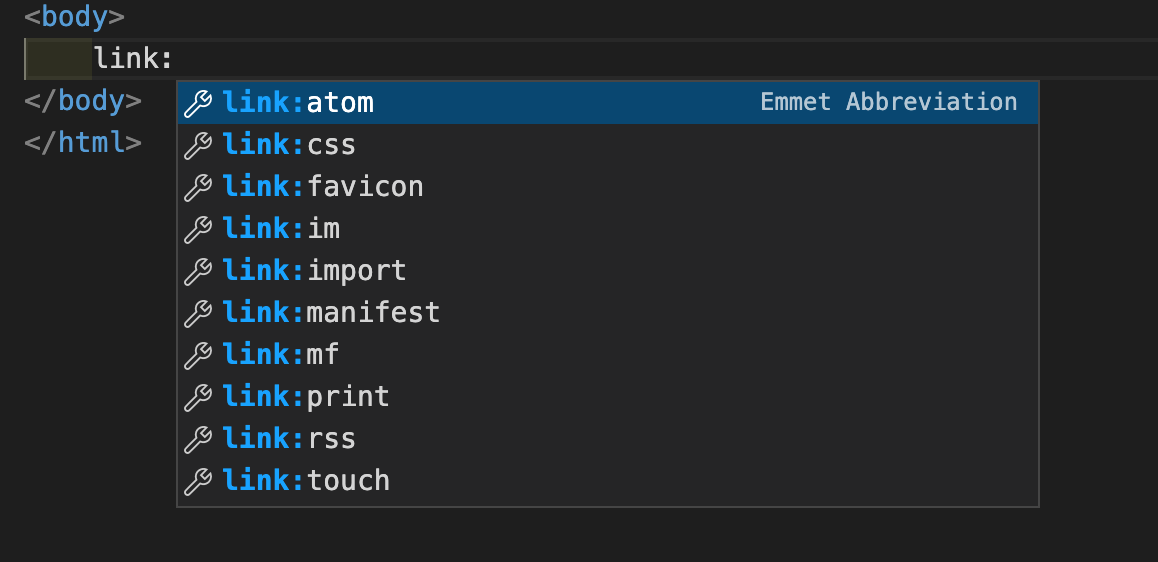Viewport: 1158px width, 562px height.
Task: Choose the link:css suggestion
Action: pos(289,145)
